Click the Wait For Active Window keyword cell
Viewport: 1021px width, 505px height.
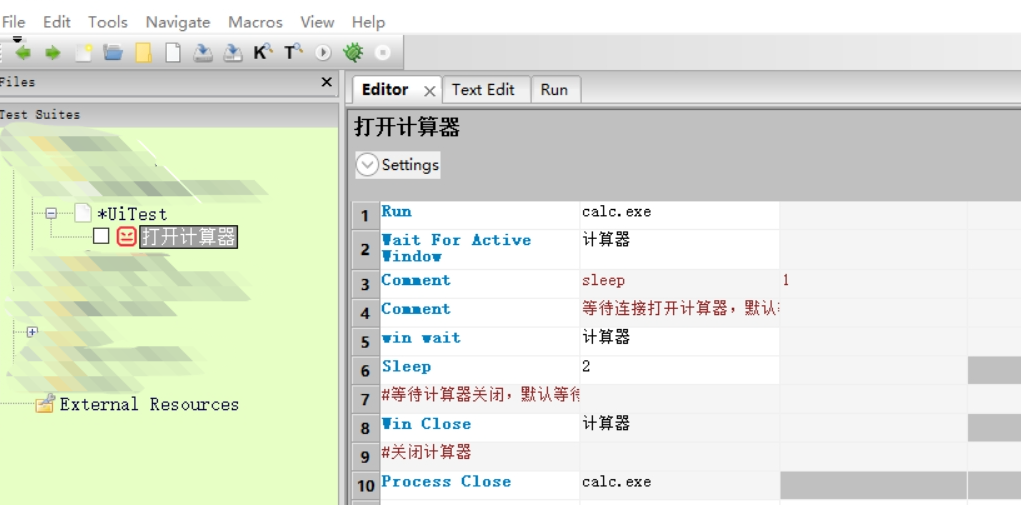point(480,249)
